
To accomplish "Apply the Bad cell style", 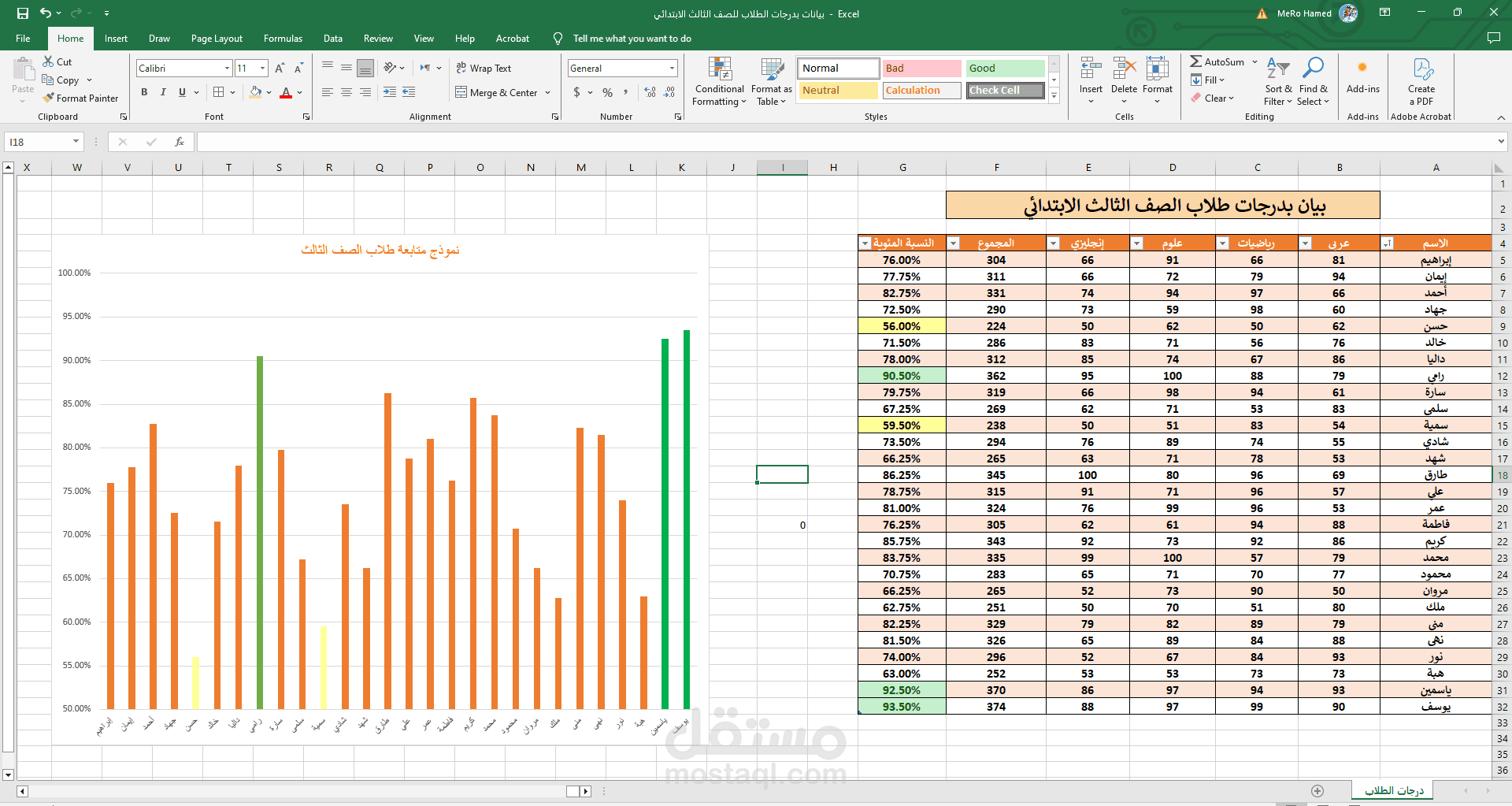I will pos(921,69).
